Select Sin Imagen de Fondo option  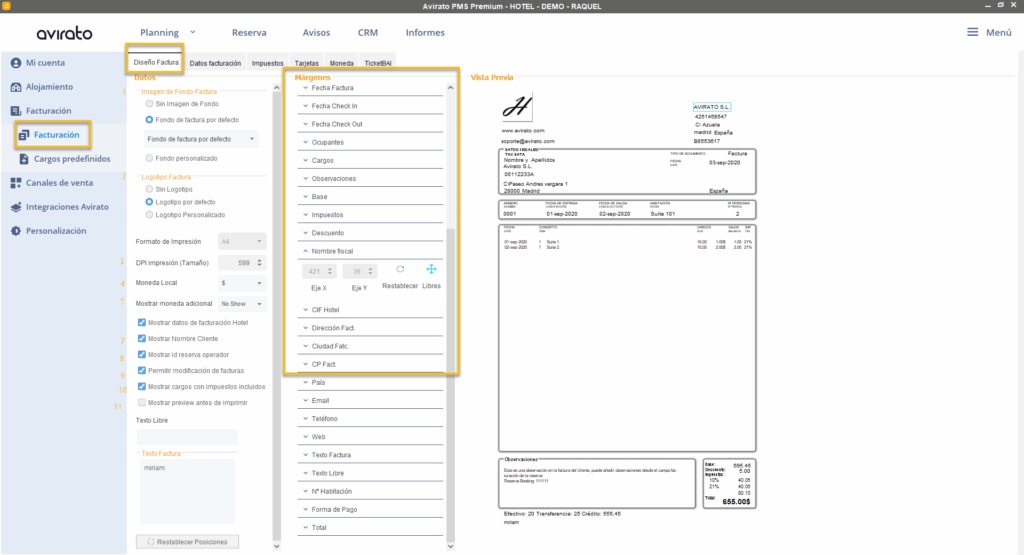150,103
